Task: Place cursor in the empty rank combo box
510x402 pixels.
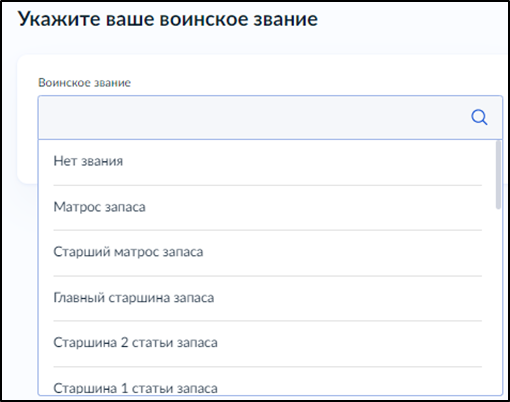Action: coord(270,117)
